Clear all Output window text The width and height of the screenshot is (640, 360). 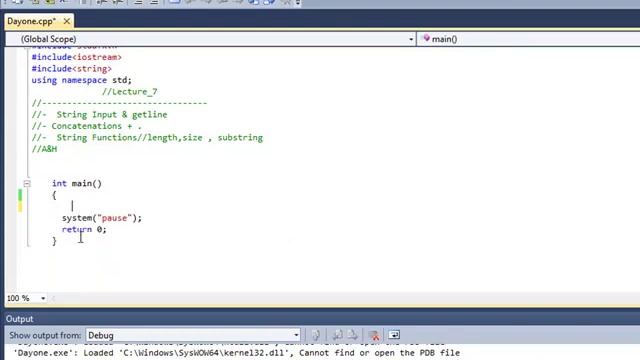[x=374, y=336]
